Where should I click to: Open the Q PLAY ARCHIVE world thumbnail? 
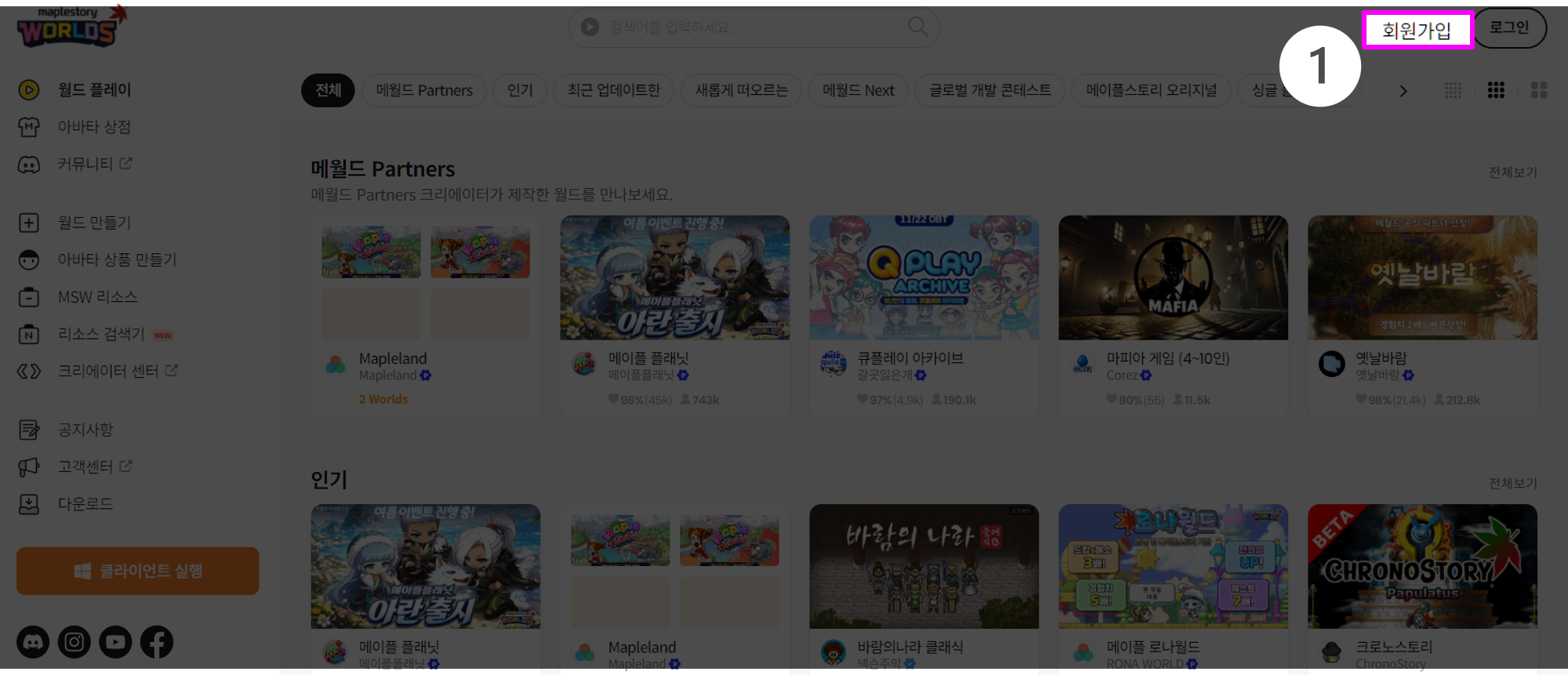coord(924,278)
